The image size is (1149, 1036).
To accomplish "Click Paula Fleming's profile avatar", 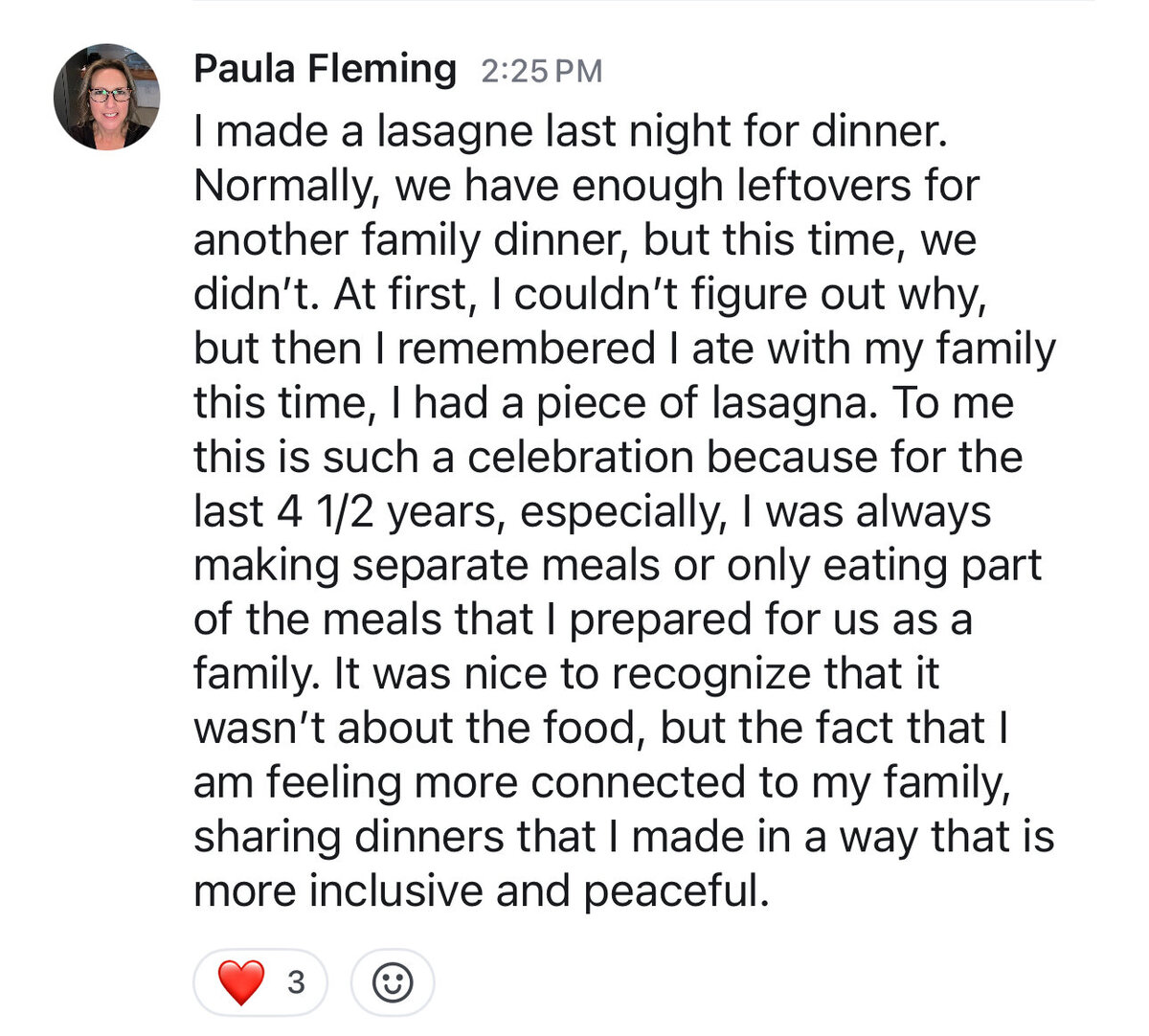I will [x=106, y=97].
